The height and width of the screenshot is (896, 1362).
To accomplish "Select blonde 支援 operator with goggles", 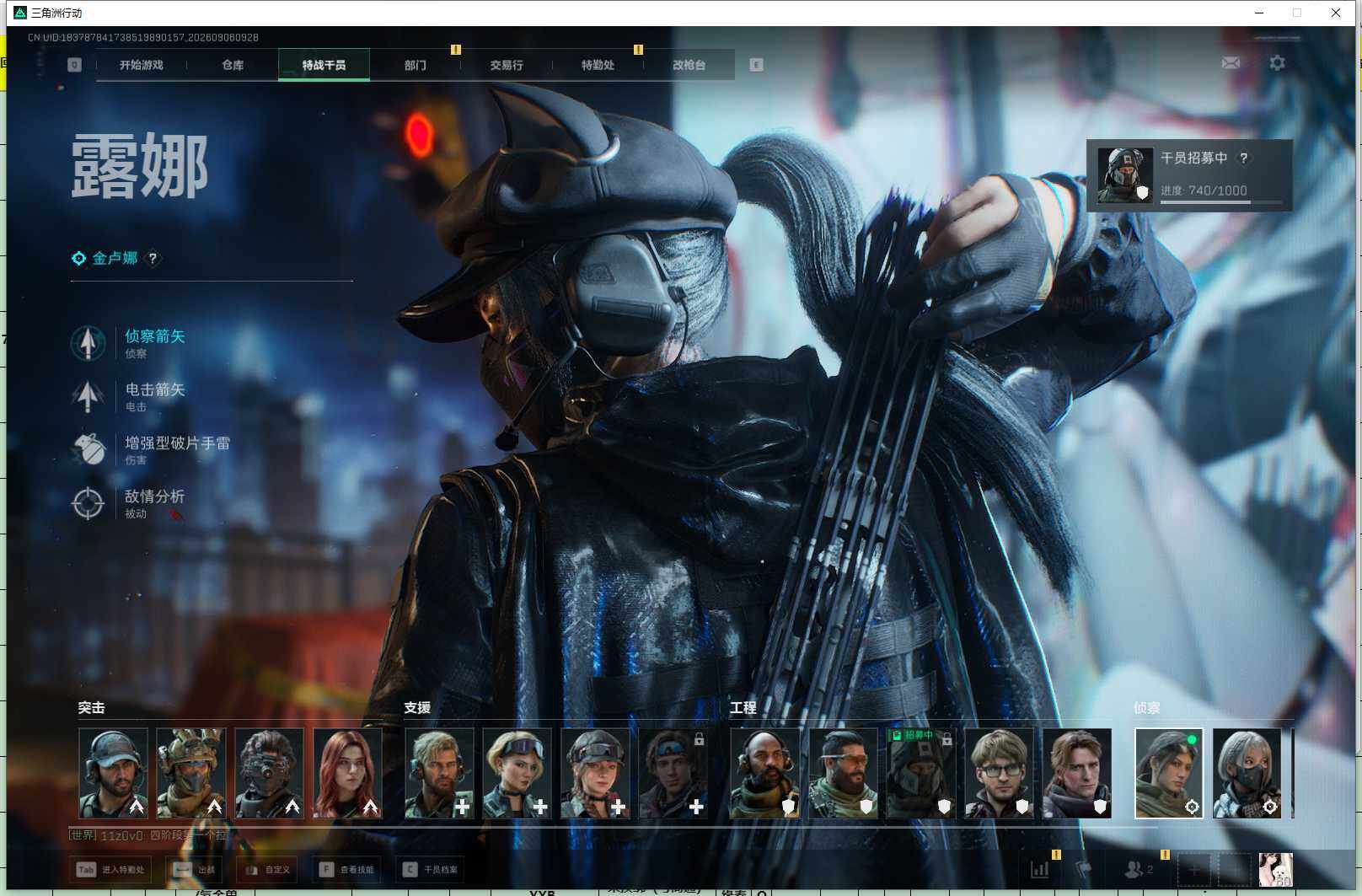I will (x=517, y=773).
